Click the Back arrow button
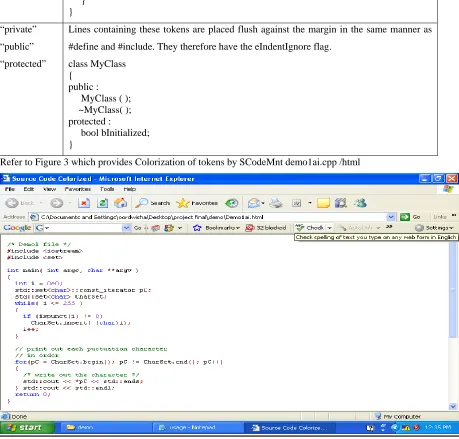 (x=12, y=203)
